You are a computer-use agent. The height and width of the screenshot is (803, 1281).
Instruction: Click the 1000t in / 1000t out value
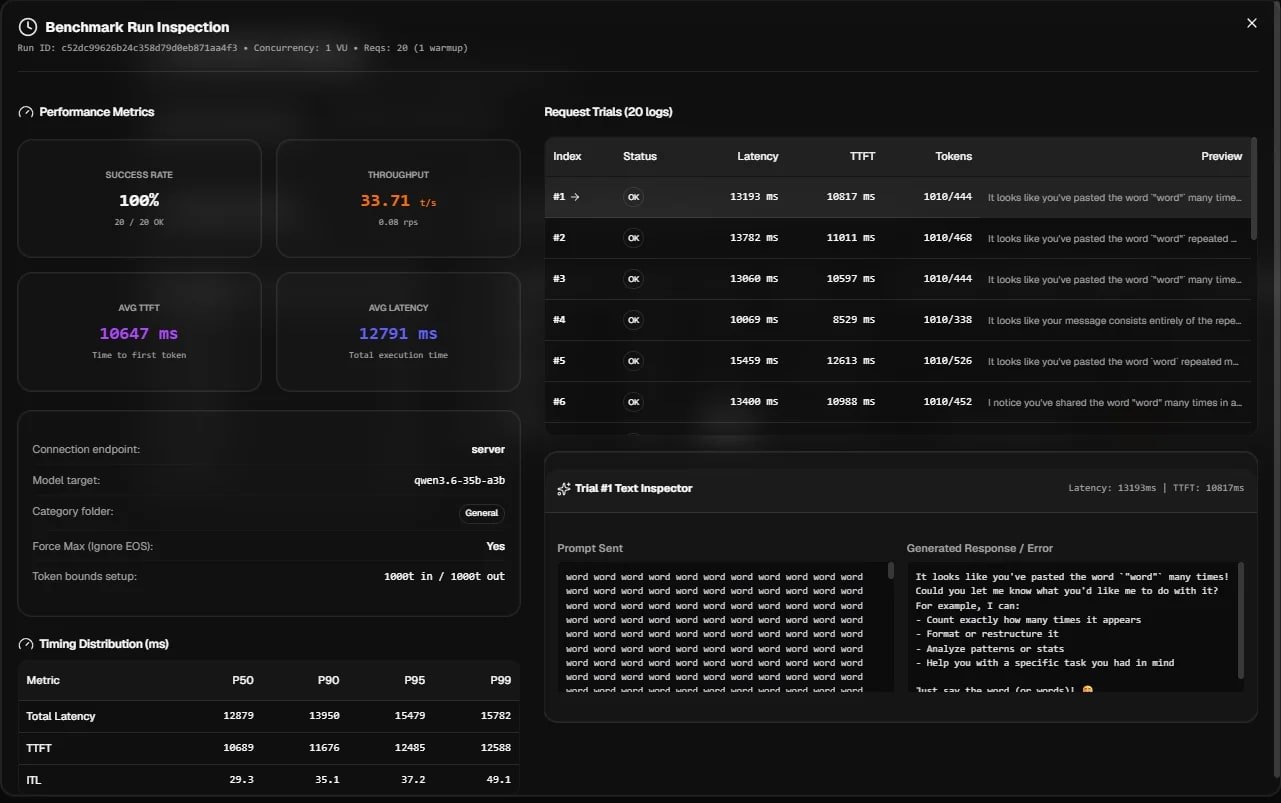click(x=445, y=576)
